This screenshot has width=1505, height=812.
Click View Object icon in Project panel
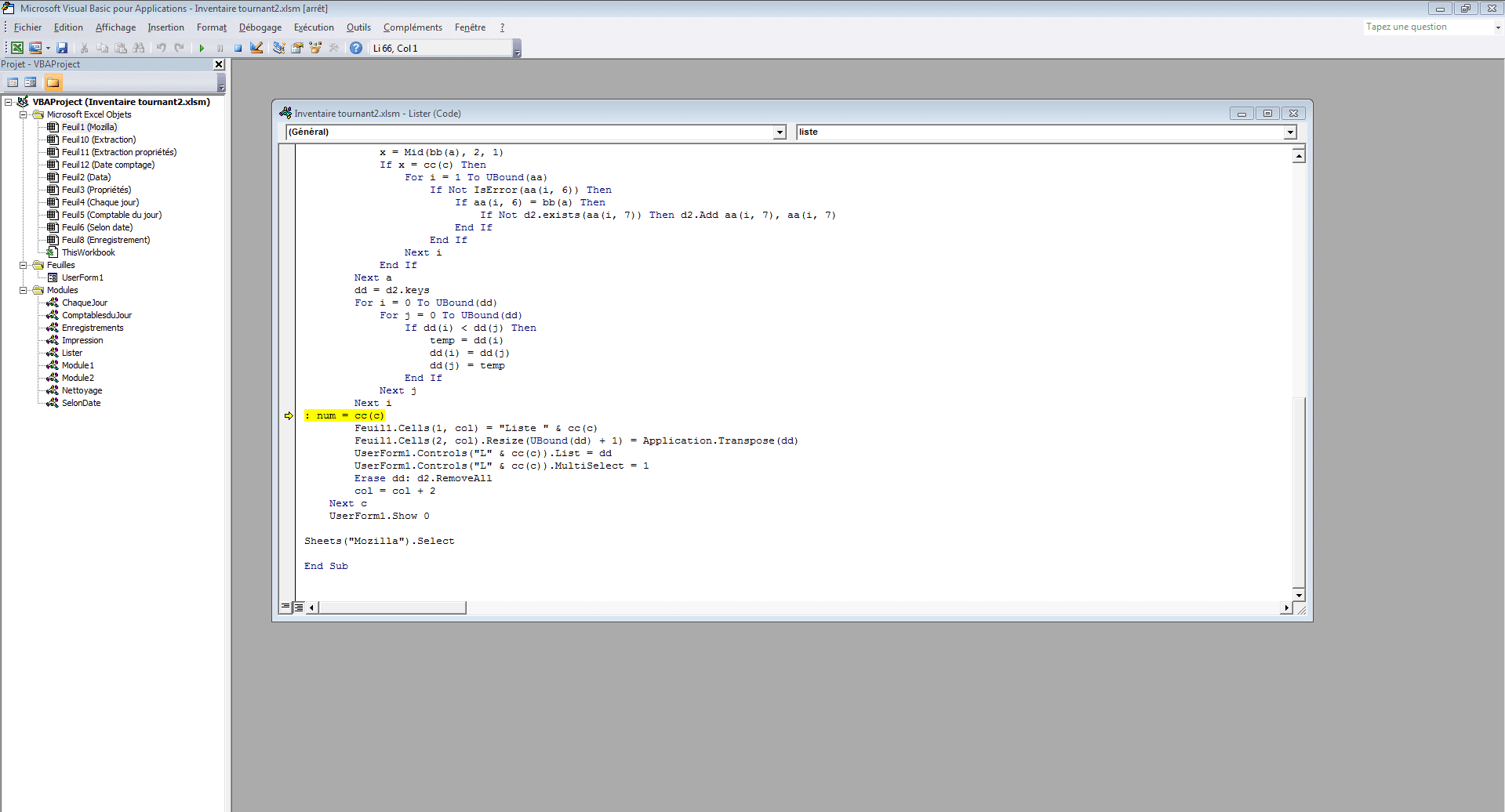tap(31, 82)
